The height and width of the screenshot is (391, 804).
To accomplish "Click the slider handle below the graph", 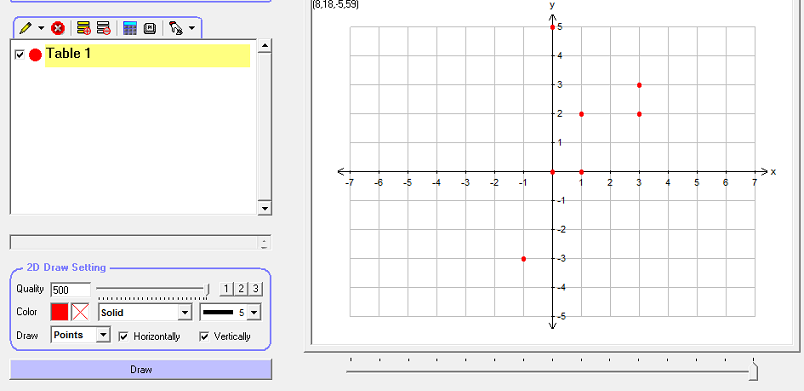I will point(753,372).
